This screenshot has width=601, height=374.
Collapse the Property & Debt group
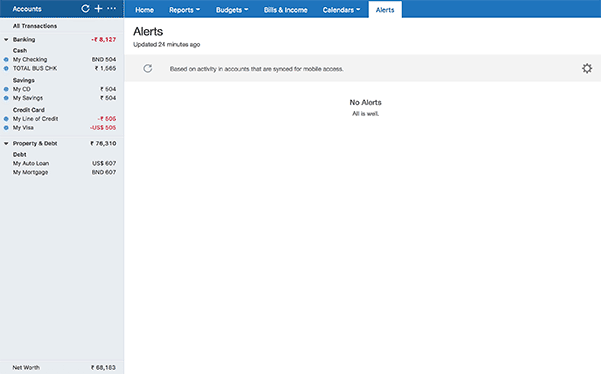click(x=6, y=143)
